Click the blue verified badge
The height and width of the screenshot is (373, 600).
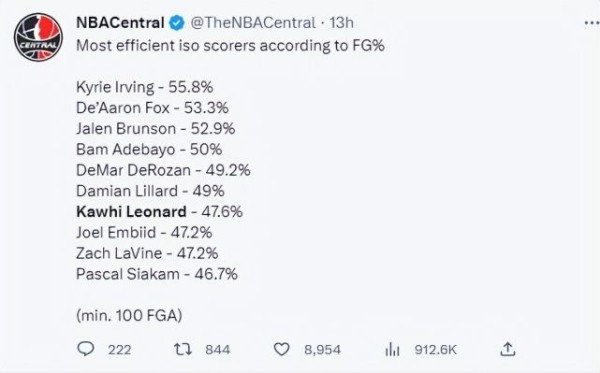point(176,23)
